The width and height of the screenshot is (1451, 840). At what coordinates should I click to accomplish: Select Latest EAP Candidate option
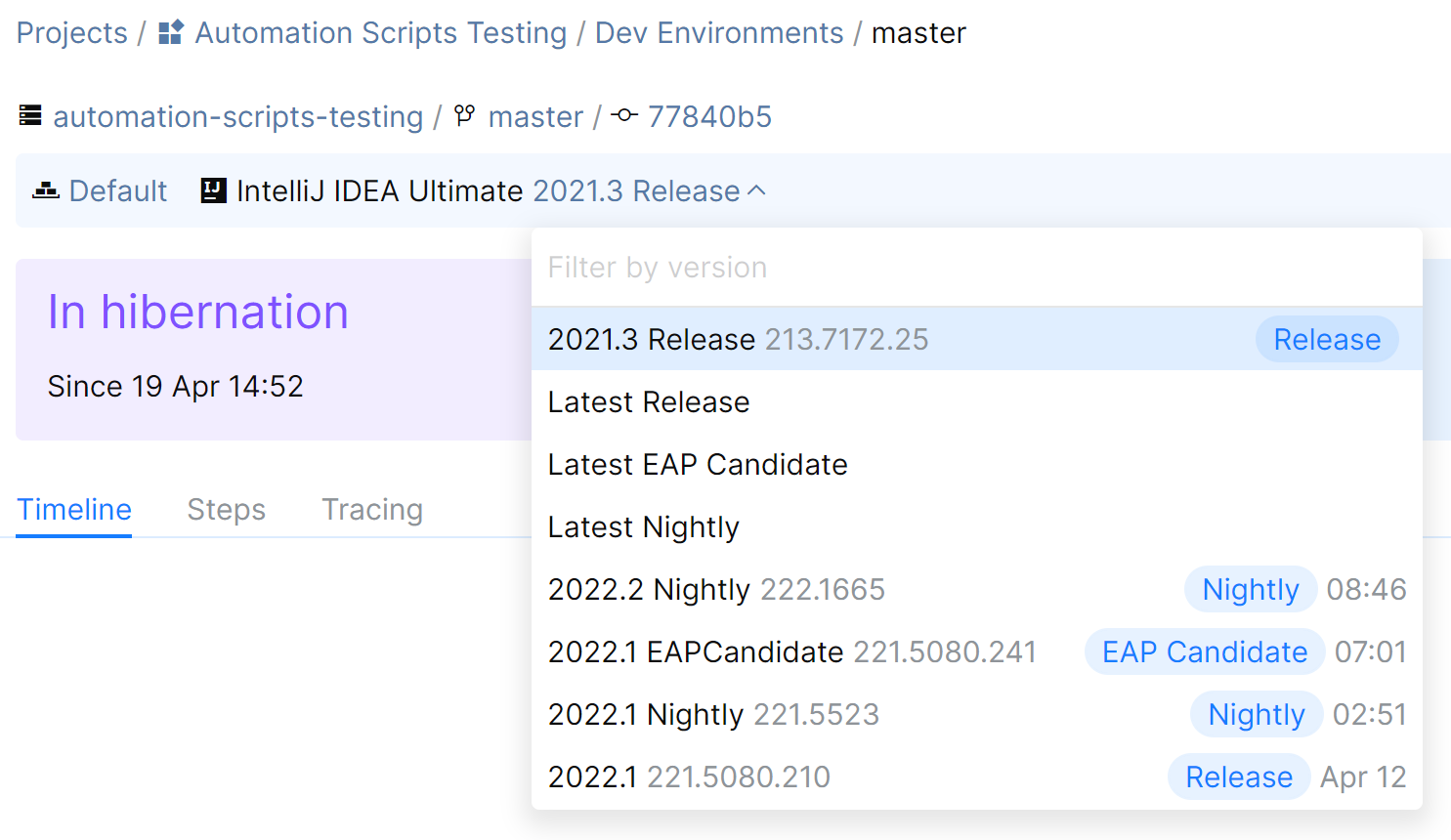977,464
